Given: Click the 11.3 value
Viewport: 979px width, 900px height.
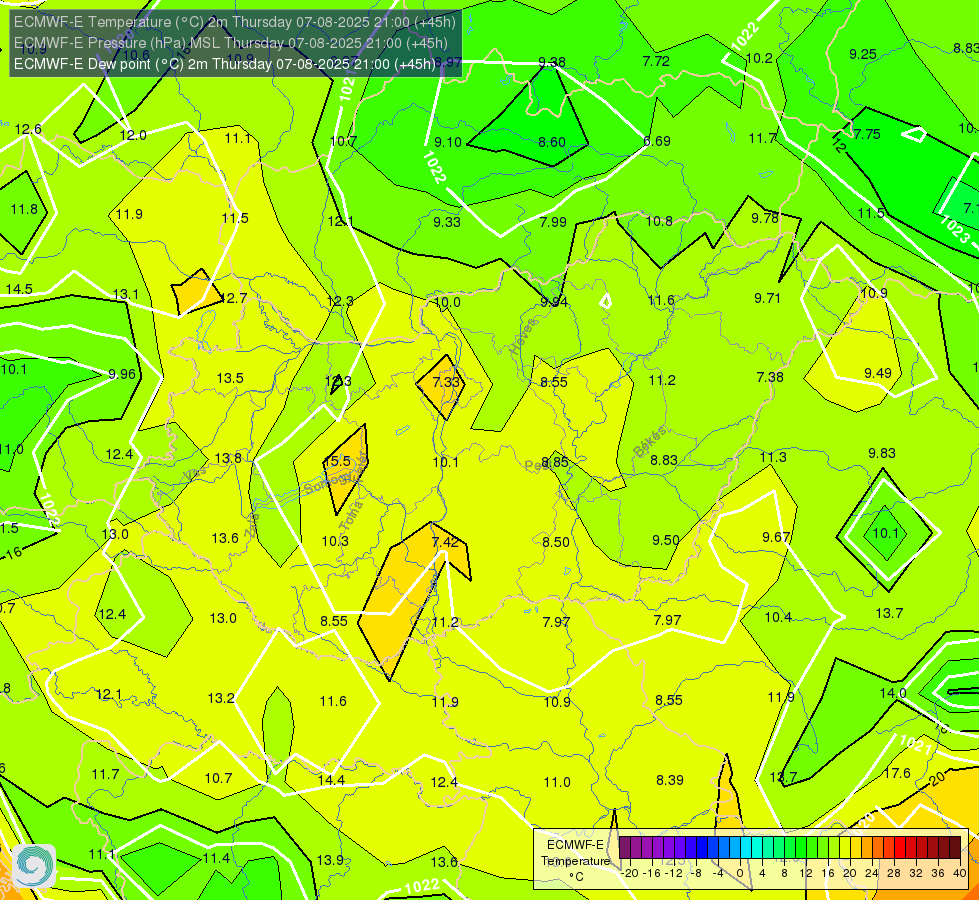Looking at the screenshot, I should pos(773,458).
